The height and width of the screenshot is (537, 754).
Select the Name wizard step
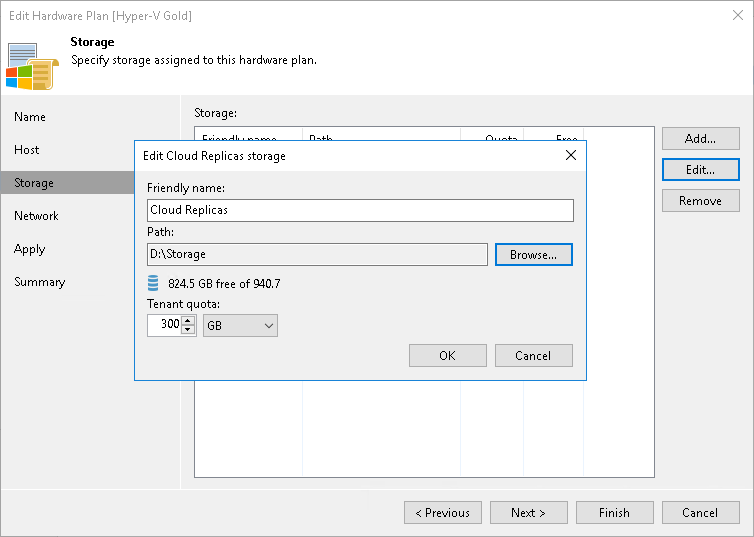click(x=30, y=117)
